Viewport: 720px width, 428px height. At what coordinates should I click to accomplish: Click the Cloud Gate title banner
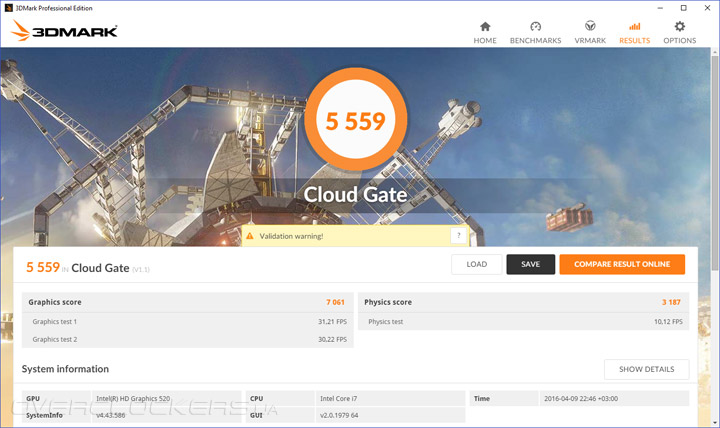355,195
